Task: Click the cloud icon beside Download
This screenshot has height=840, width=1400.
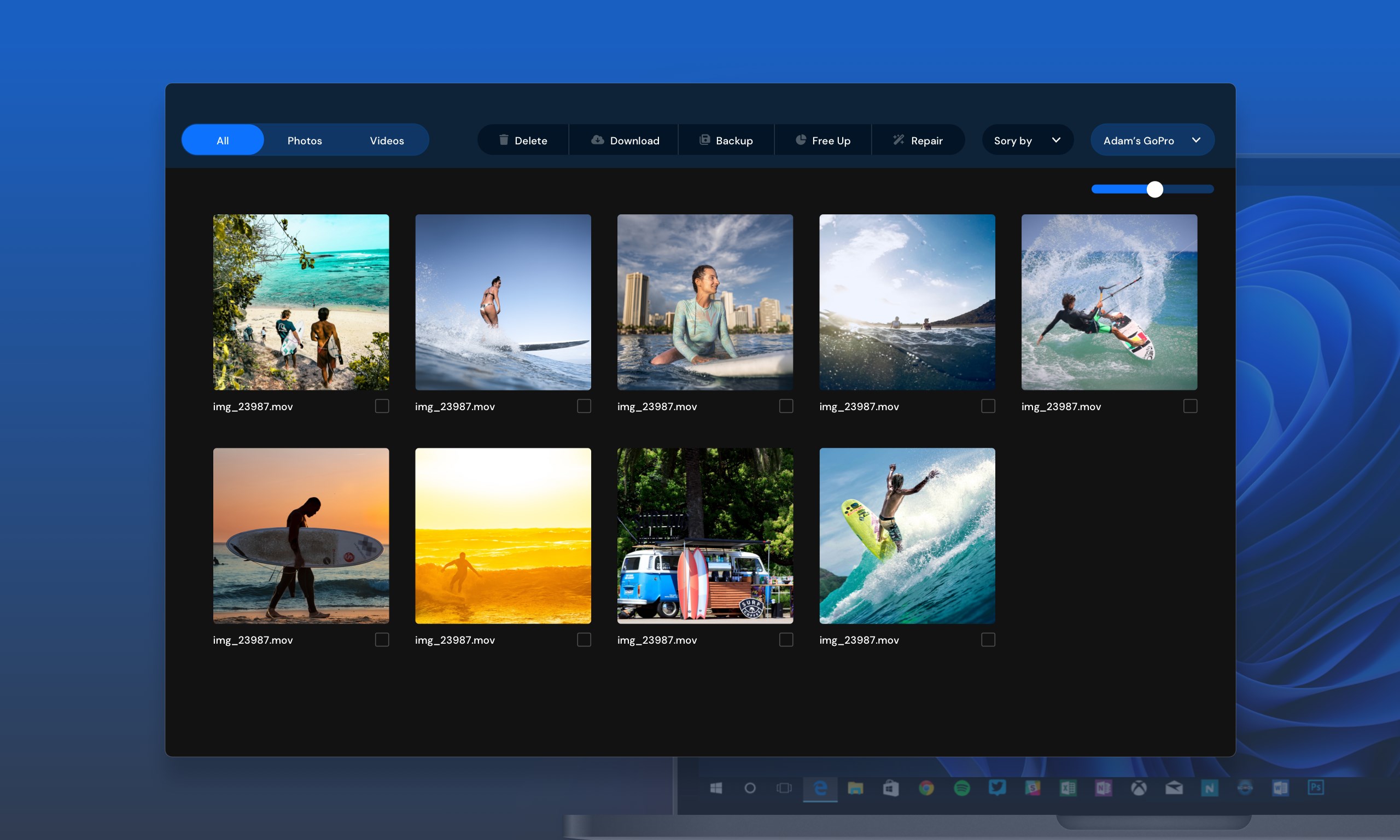Action: pos(597,140)
